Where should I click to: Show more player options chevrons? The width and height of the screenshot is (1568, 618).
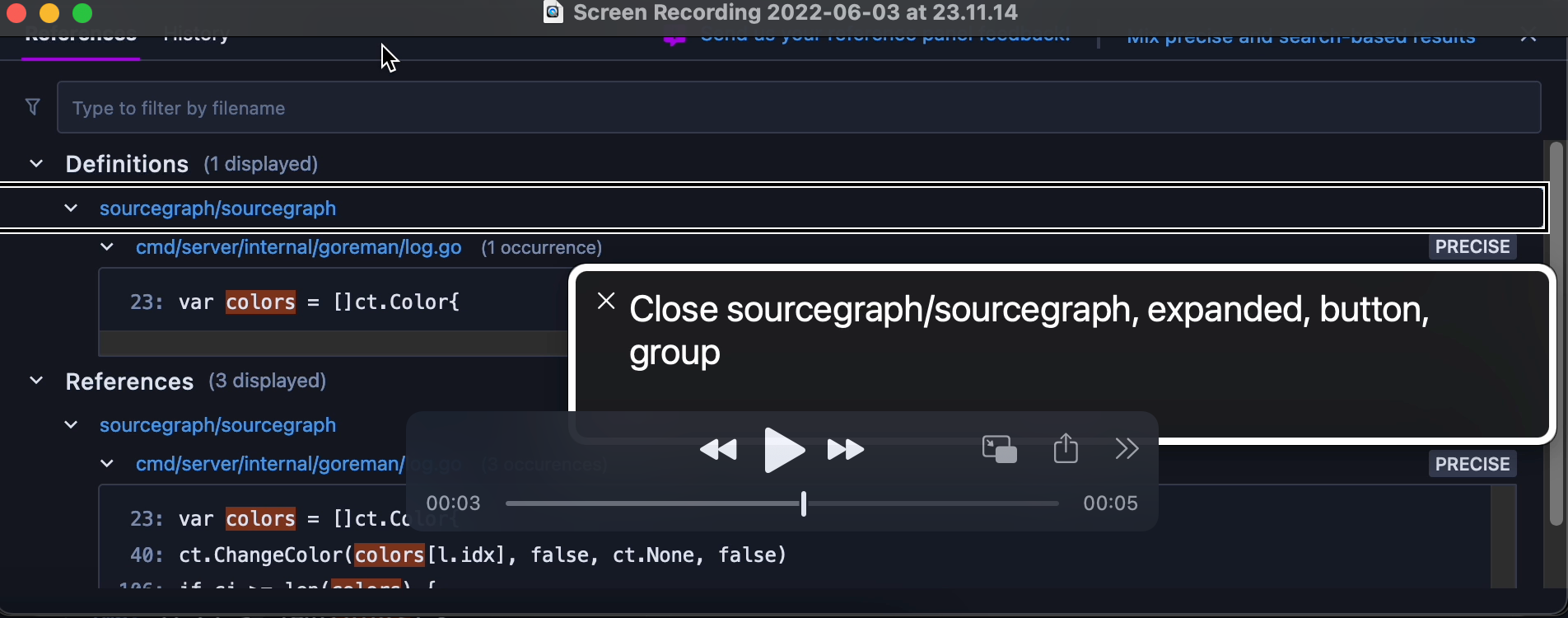tap(1127, 448)
